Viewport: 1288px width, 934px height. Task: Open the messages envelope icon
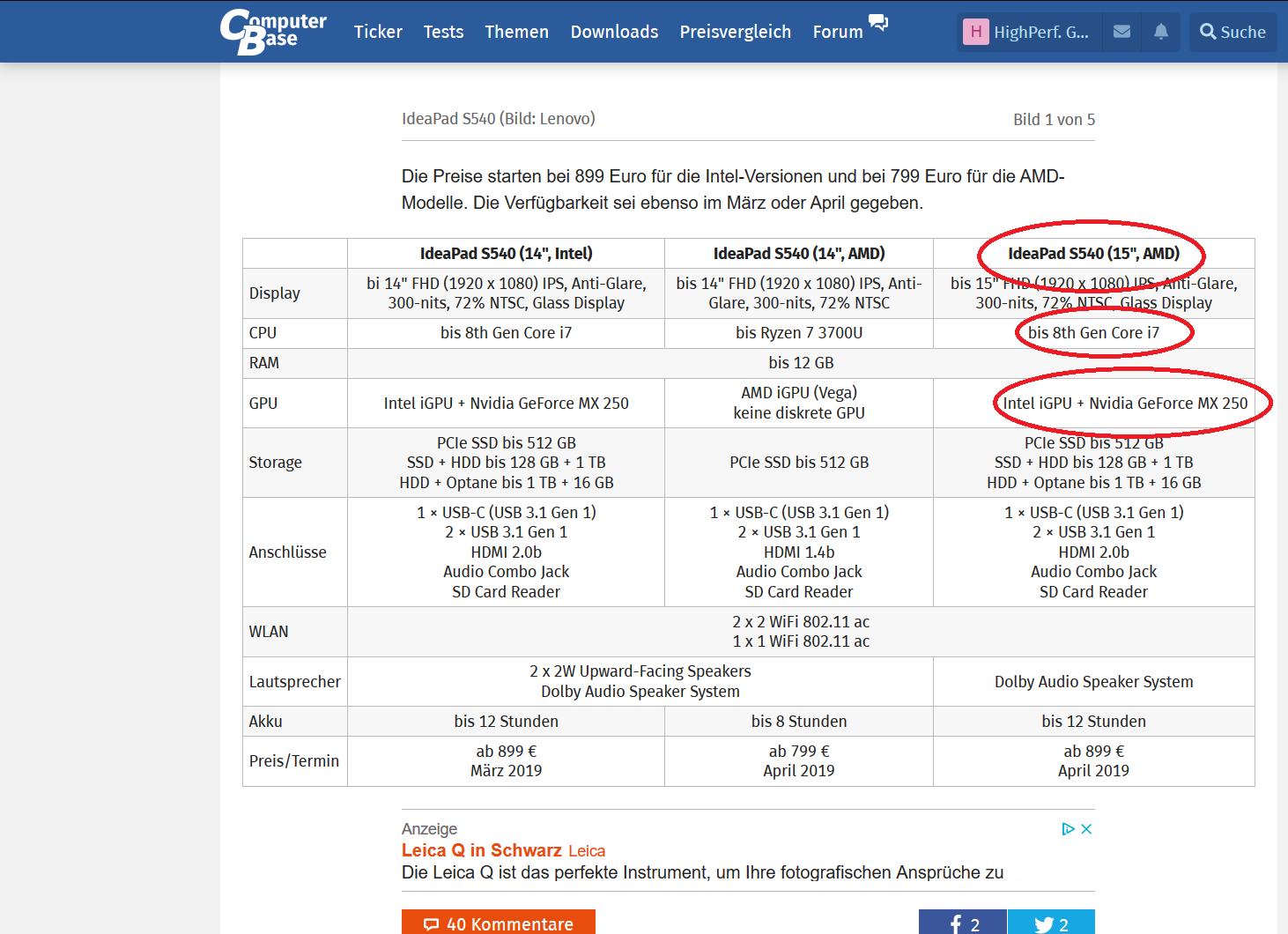pos(1121,32)
